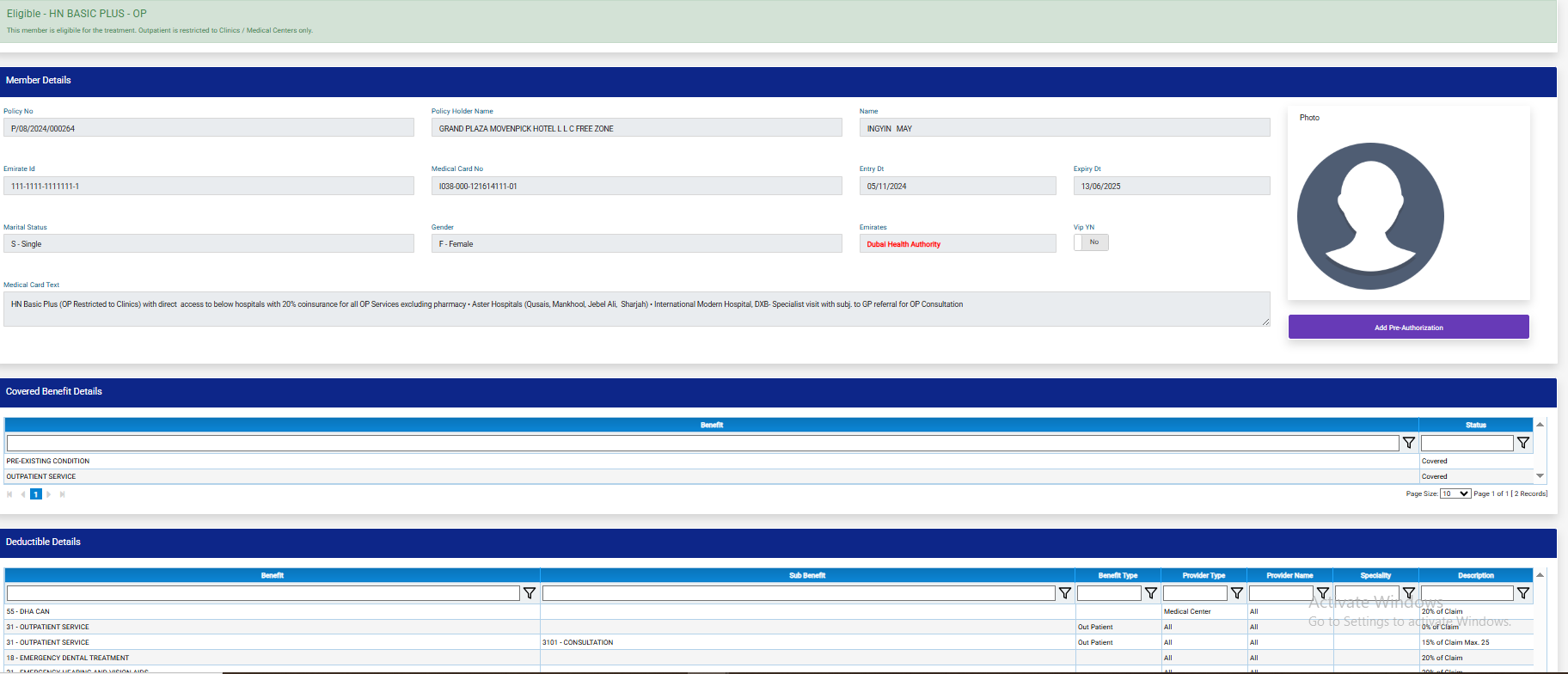Click Add Pre-Authorization button

tap(1408, 328)
